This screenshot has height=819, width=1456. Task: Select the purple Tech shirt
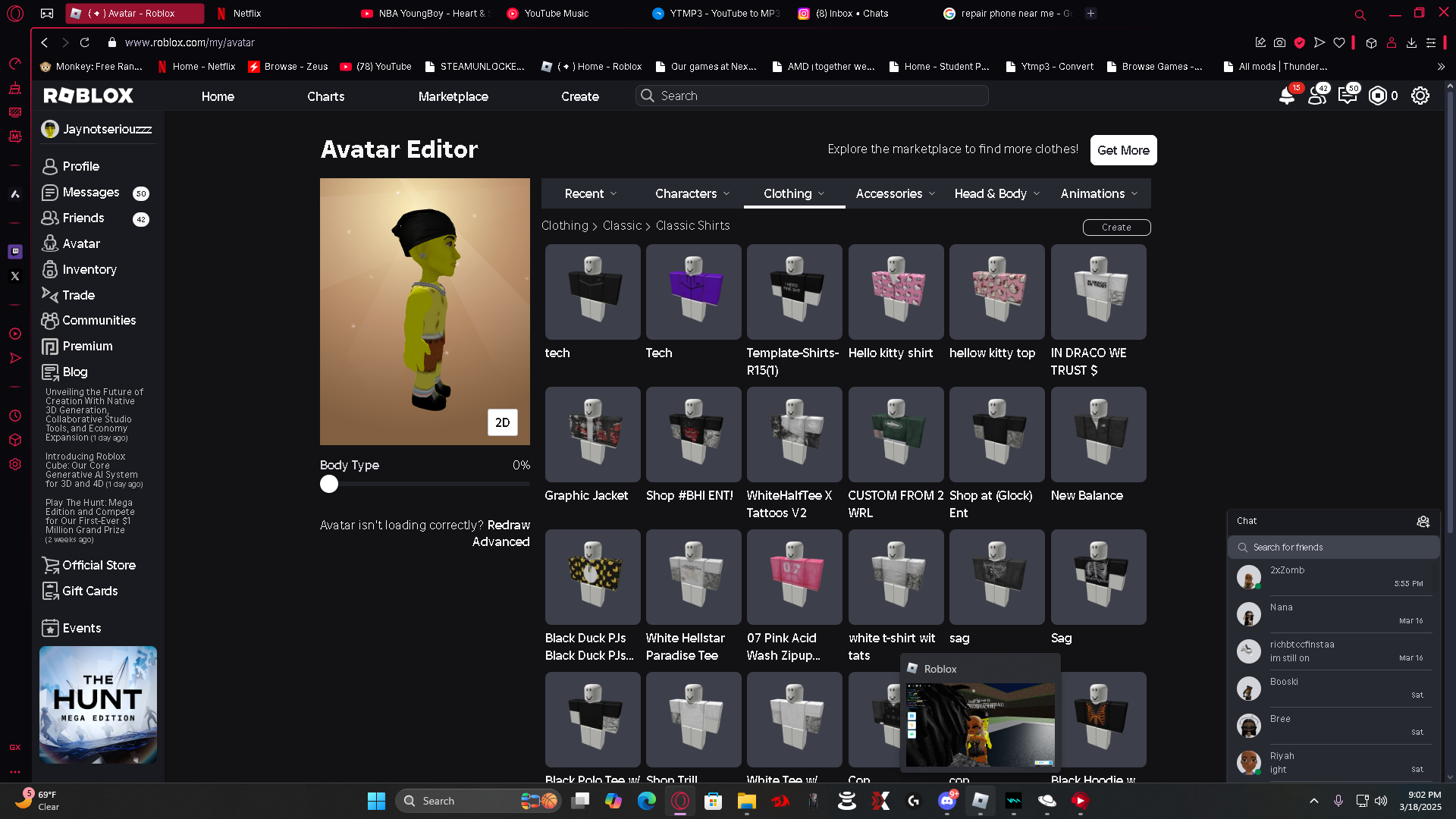point(693,292)
